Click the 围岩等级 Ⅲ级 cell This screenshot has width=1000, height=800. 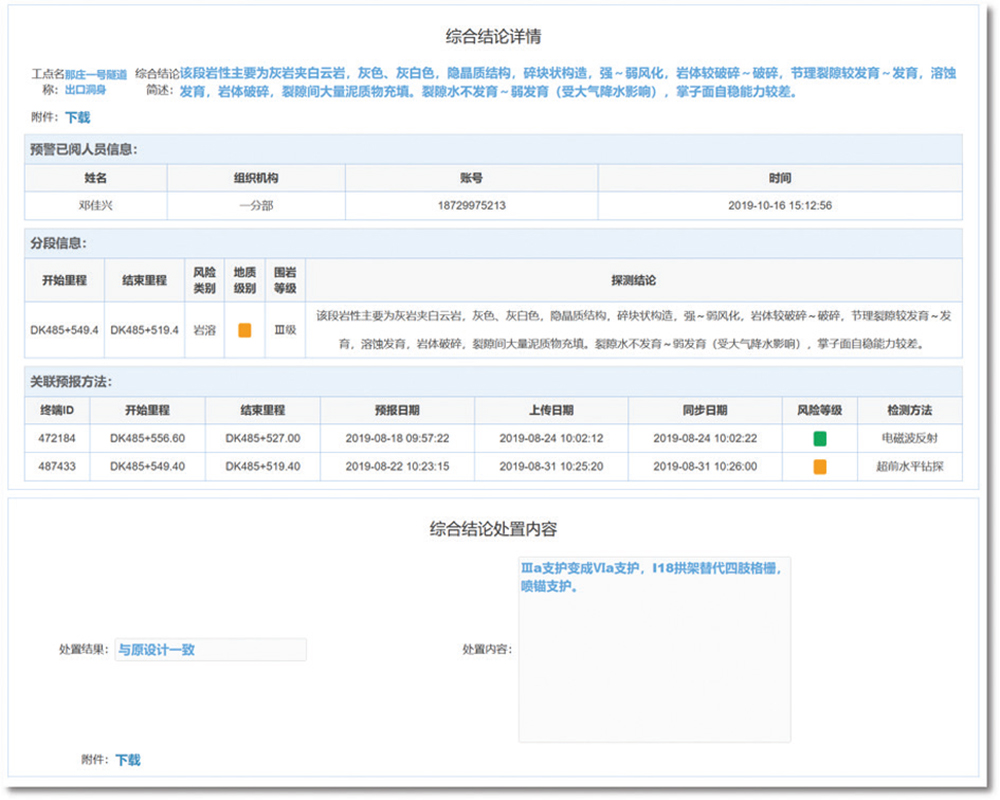point(286,330)
